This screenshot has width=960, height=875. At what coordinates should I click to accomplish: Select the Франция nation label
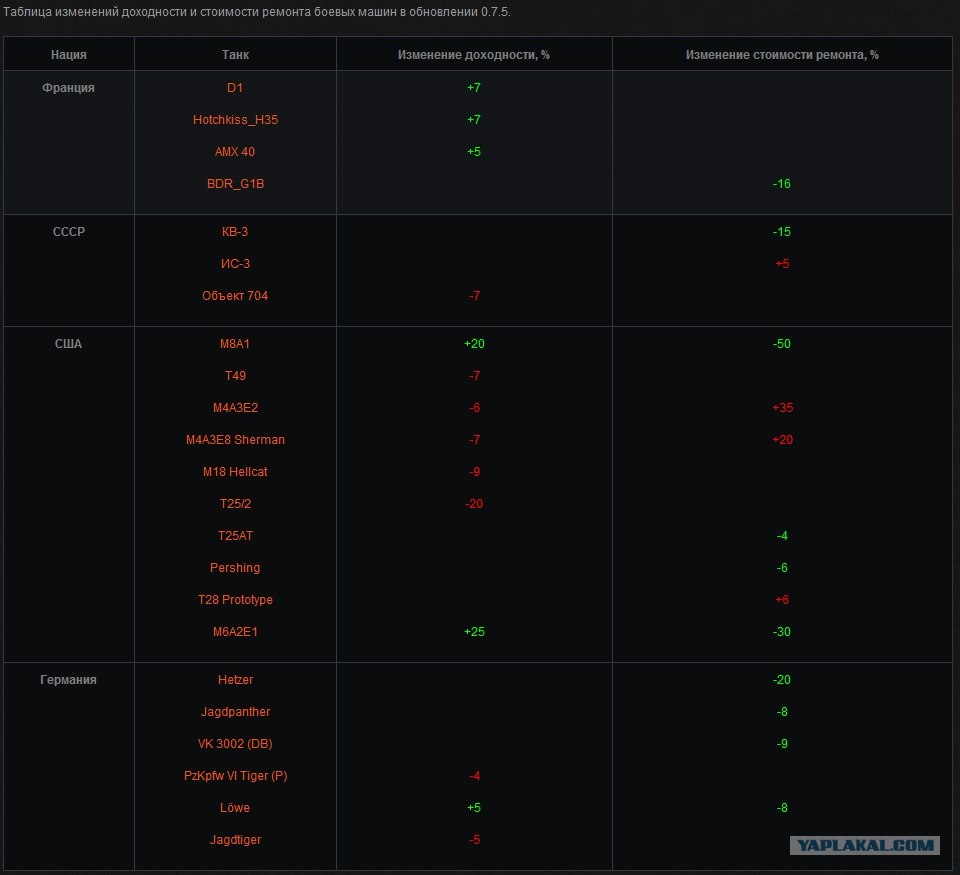(x=68, y=88)
